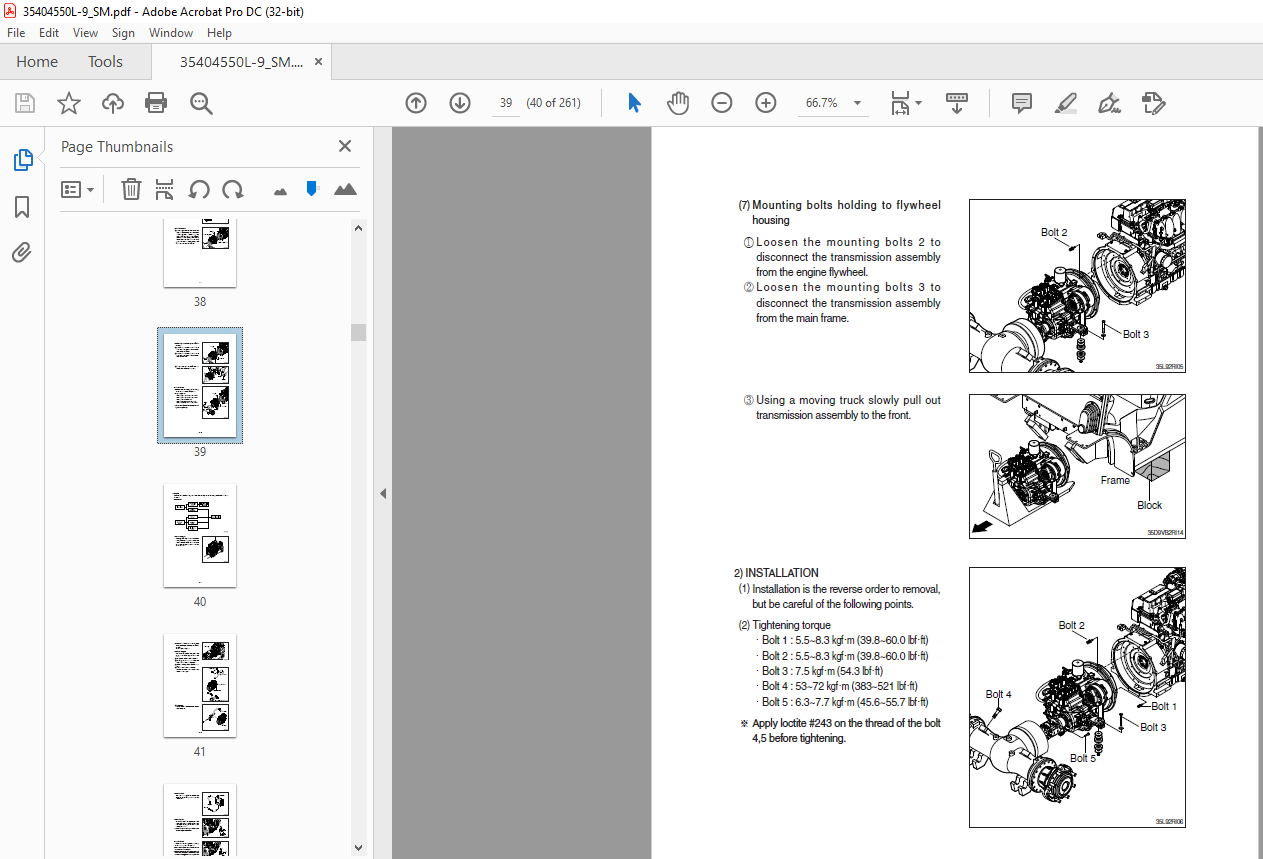The width and height of the screenshot is (1263, 859).
Task: Activate the hand pan tool
Action: pos(678,103)
